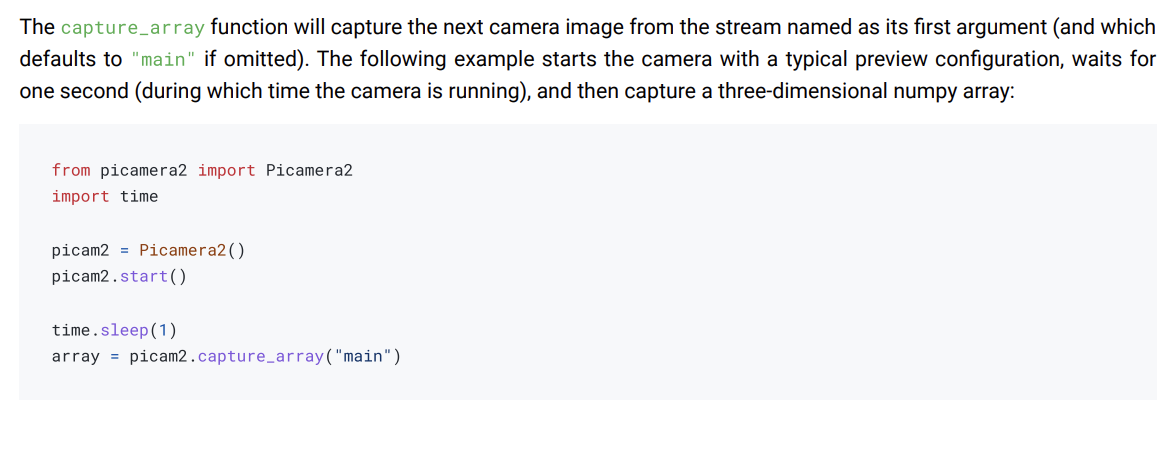Click the "sleep" method in time.sleep(1)
This screenshot has height=455, width=1175.
click(x=124, y=330)
